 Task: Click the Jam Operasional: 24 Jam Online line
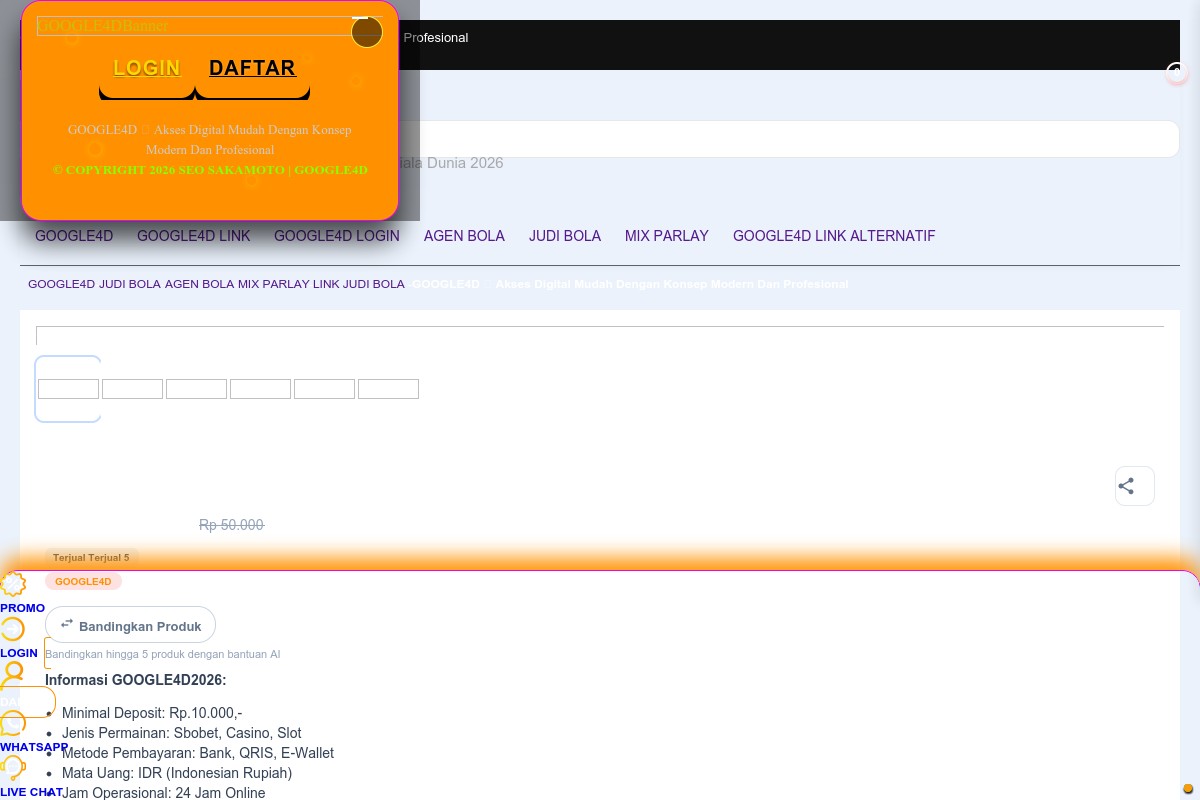(x=164, y=793)
